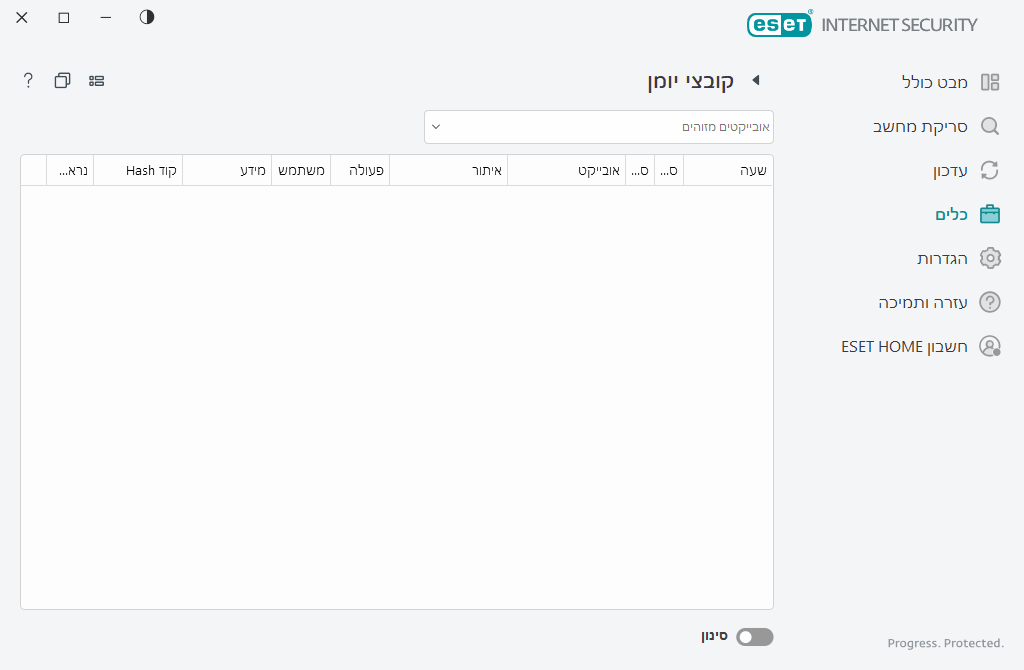Click the קובצי יומן page title

[x=690, y=81]
